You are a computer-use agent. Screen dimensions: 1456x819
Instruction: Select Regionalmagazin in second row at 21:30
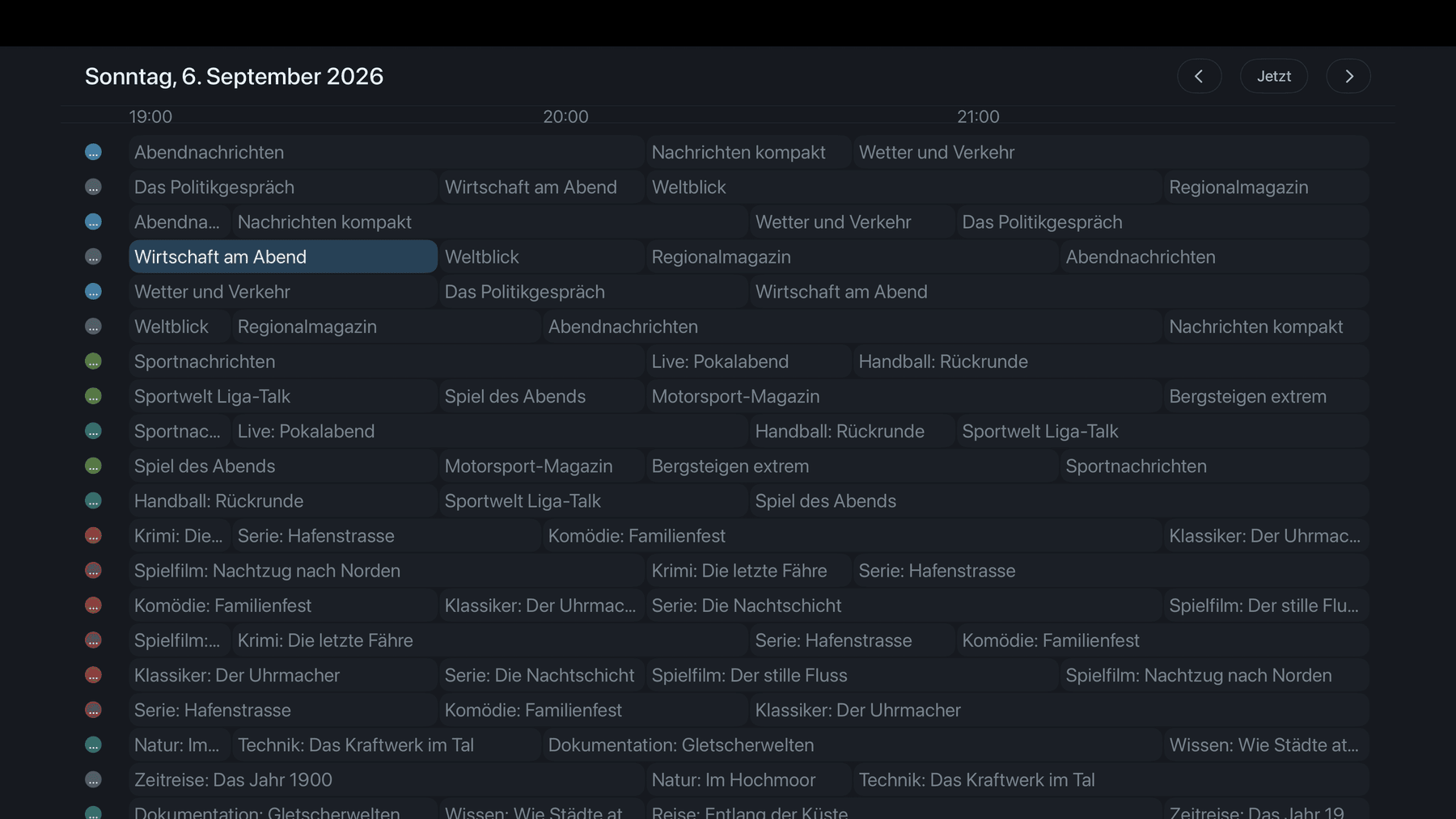(1266, 187)
